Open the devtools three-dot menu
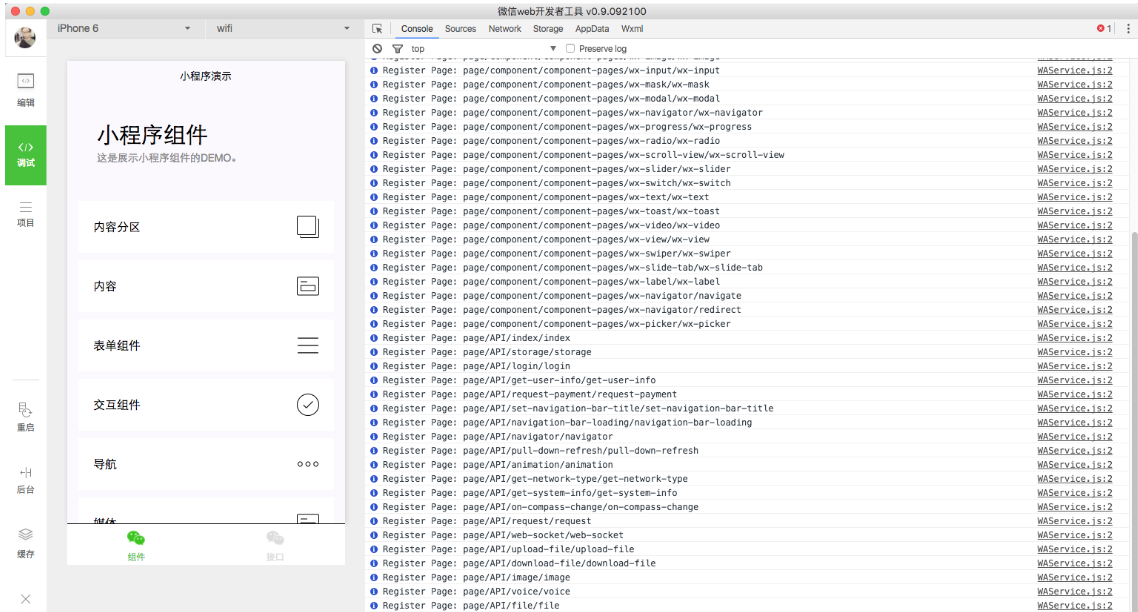Screen dimensions: 1138x612 [x=1128, y=28]
